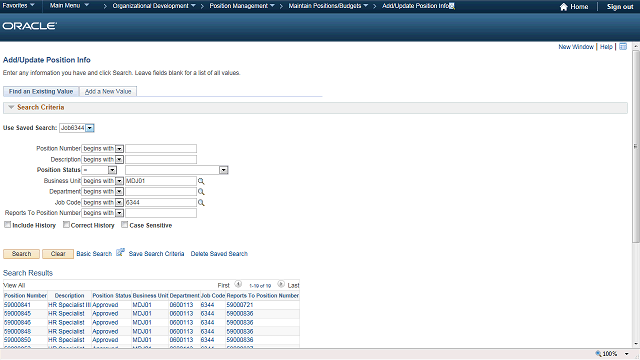Open Position Status value dropdown

[223, 170]
